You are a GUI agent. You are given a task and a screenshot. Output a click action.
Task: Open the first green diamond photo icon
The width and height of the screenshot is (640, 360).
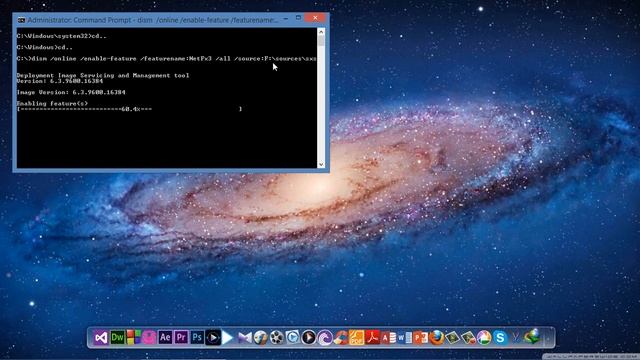[x=452, y=338]
